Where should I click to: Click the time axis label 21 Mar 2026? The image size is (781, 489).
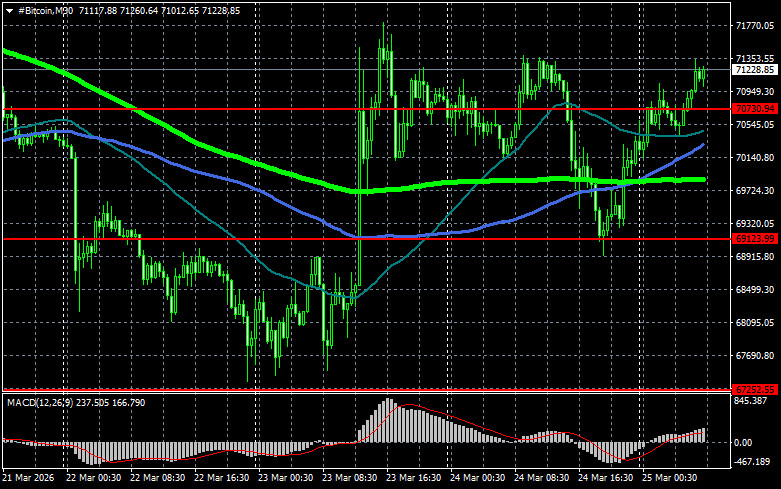coord(28,478)
